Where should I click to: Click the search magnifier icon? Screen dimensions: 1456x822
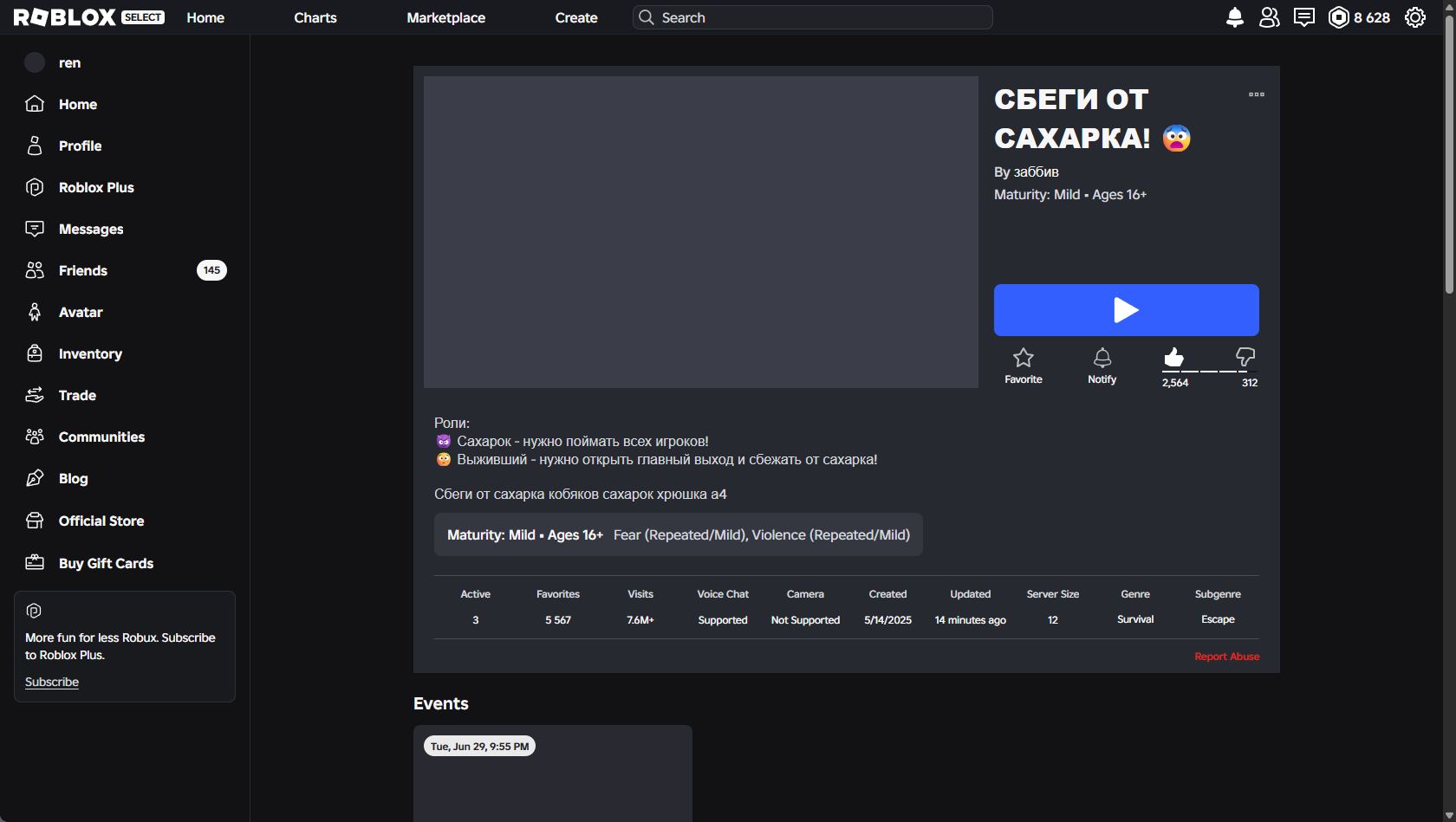(647, 17)
